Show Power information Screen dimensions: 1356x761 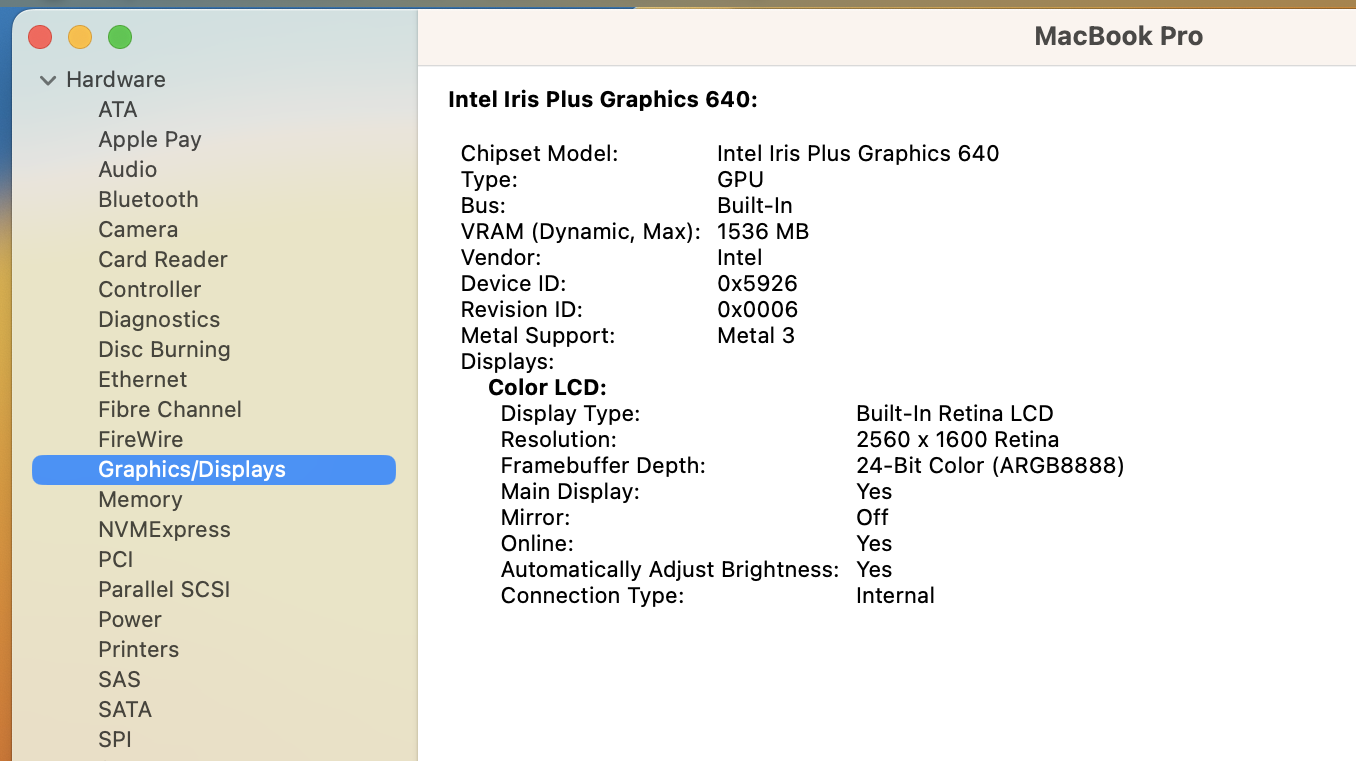(x=130, y=620)
